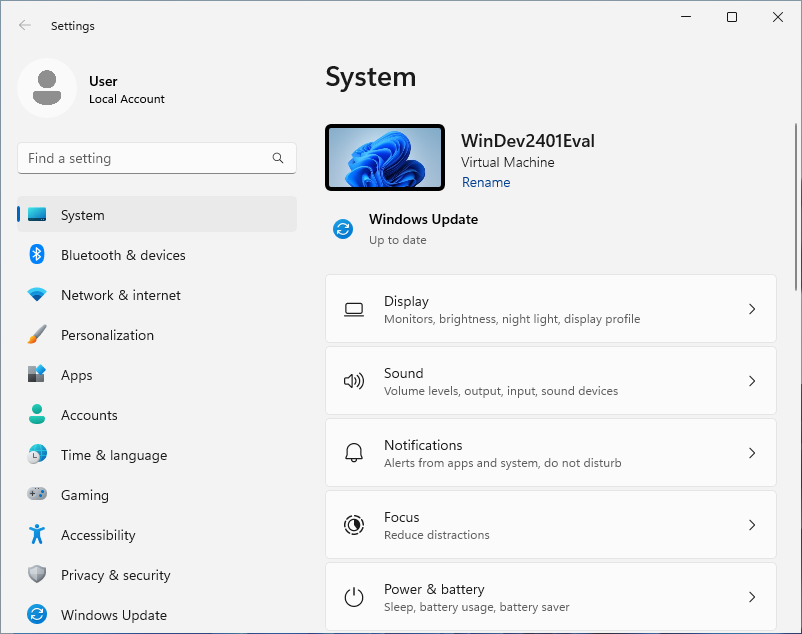Open the Notifications settings card
The width and height of the screenshot is (802, 634).
click(551, 453)
